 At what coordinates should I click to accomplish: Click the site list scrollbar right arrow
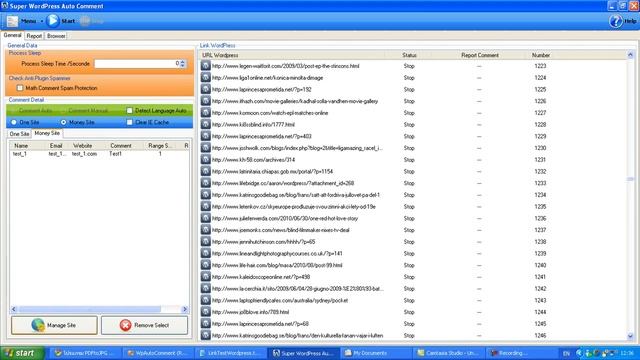[184, 309]
